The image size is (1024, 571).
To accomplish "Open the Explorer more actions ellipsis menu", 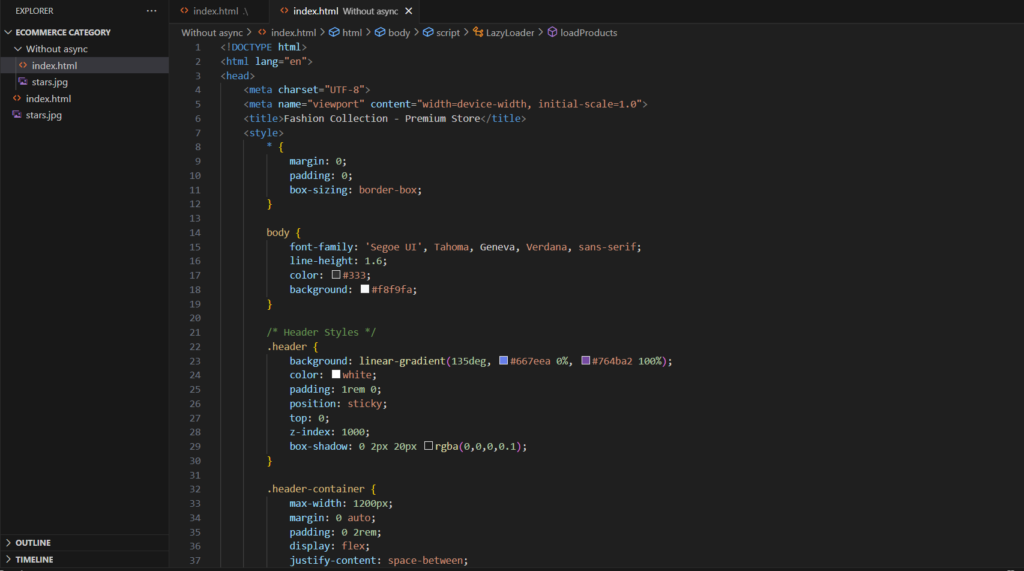I will coord(151,10).
